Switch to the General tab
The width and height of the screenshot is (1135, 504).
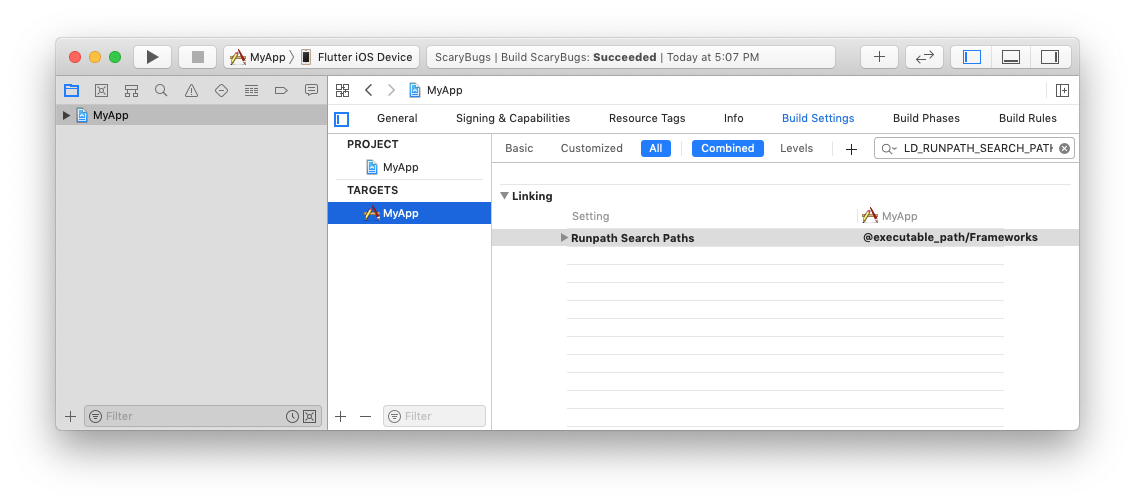(397, 118)
